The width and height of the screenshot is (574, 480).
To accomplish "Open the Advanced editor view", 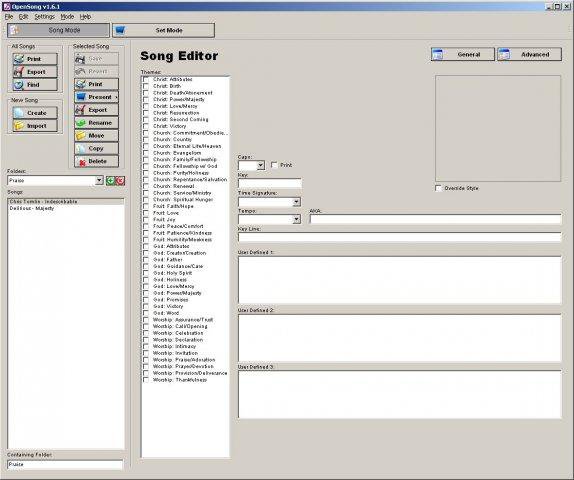I will coord(529,54).
